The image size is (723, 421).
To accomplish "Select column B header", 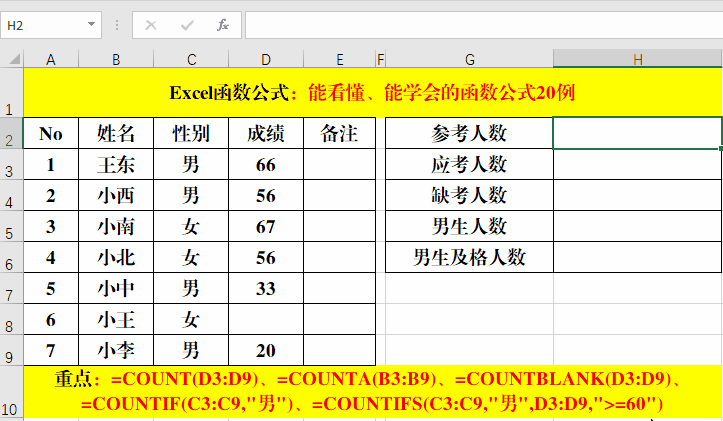I will tap(116, 59).
